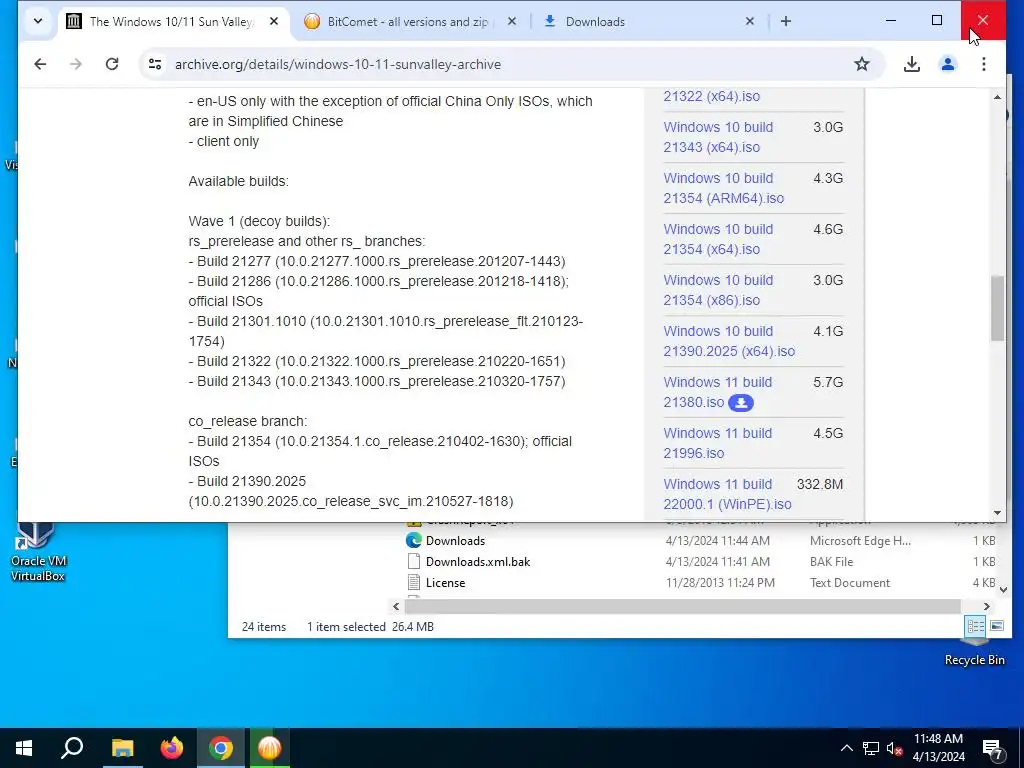Open the 21322 (x64).iso link
1024x768 pixels.
(712, 96)
